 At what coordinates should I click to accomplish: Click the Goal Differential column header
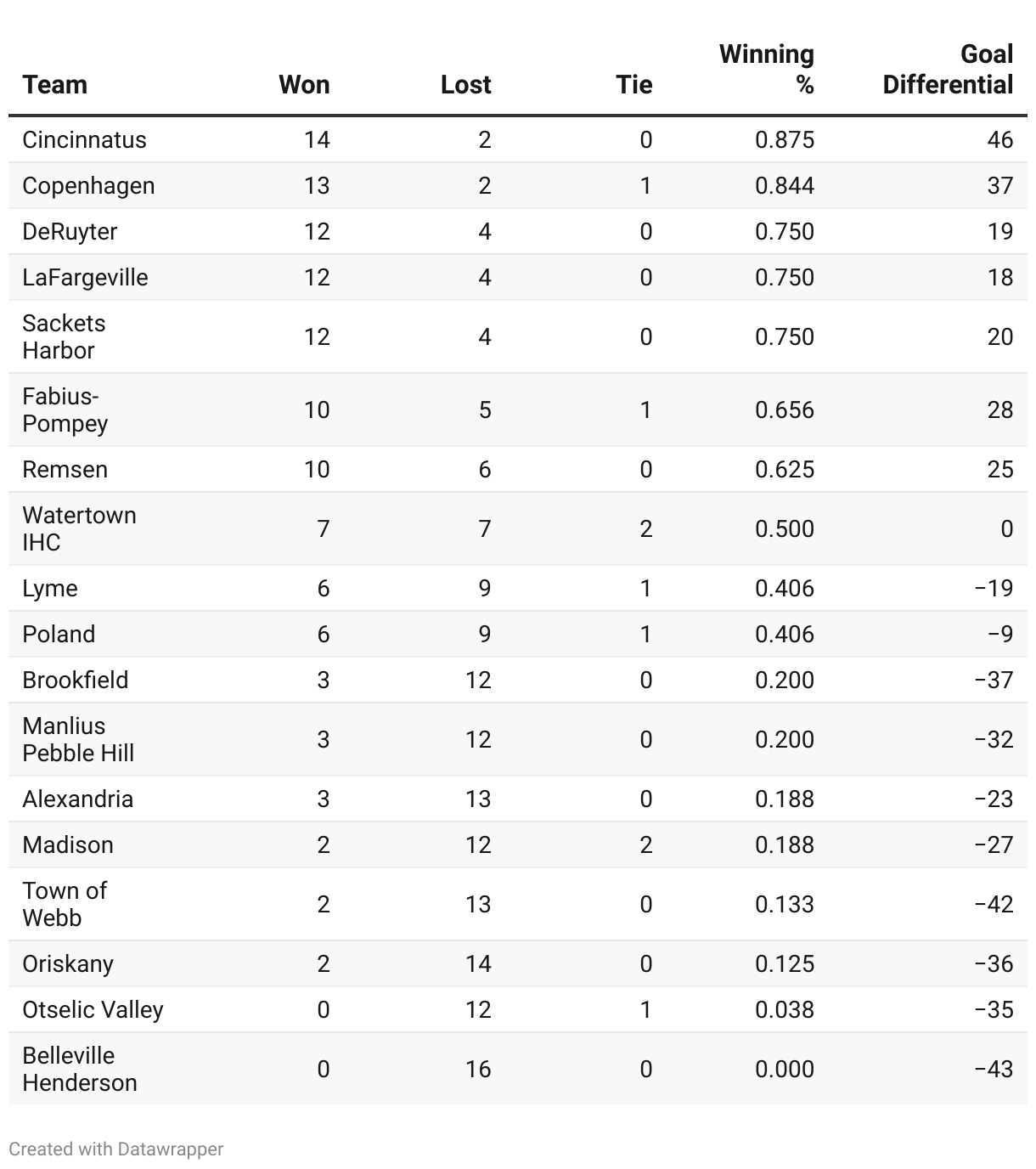tap(948, 70)
